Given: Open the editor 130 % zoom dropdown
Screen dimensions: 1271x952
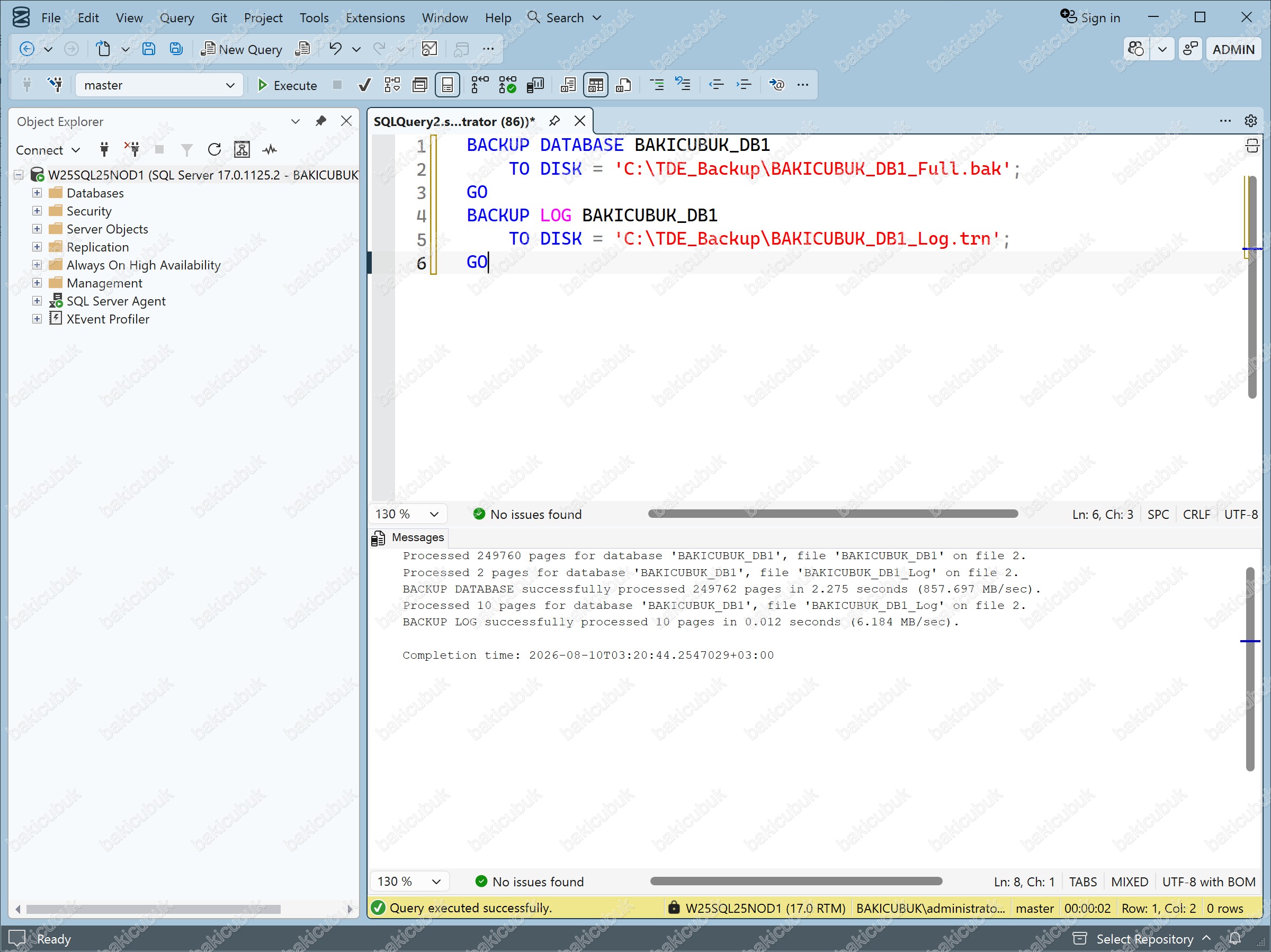Looking at the screenshot, I should [x=408, y=514].
